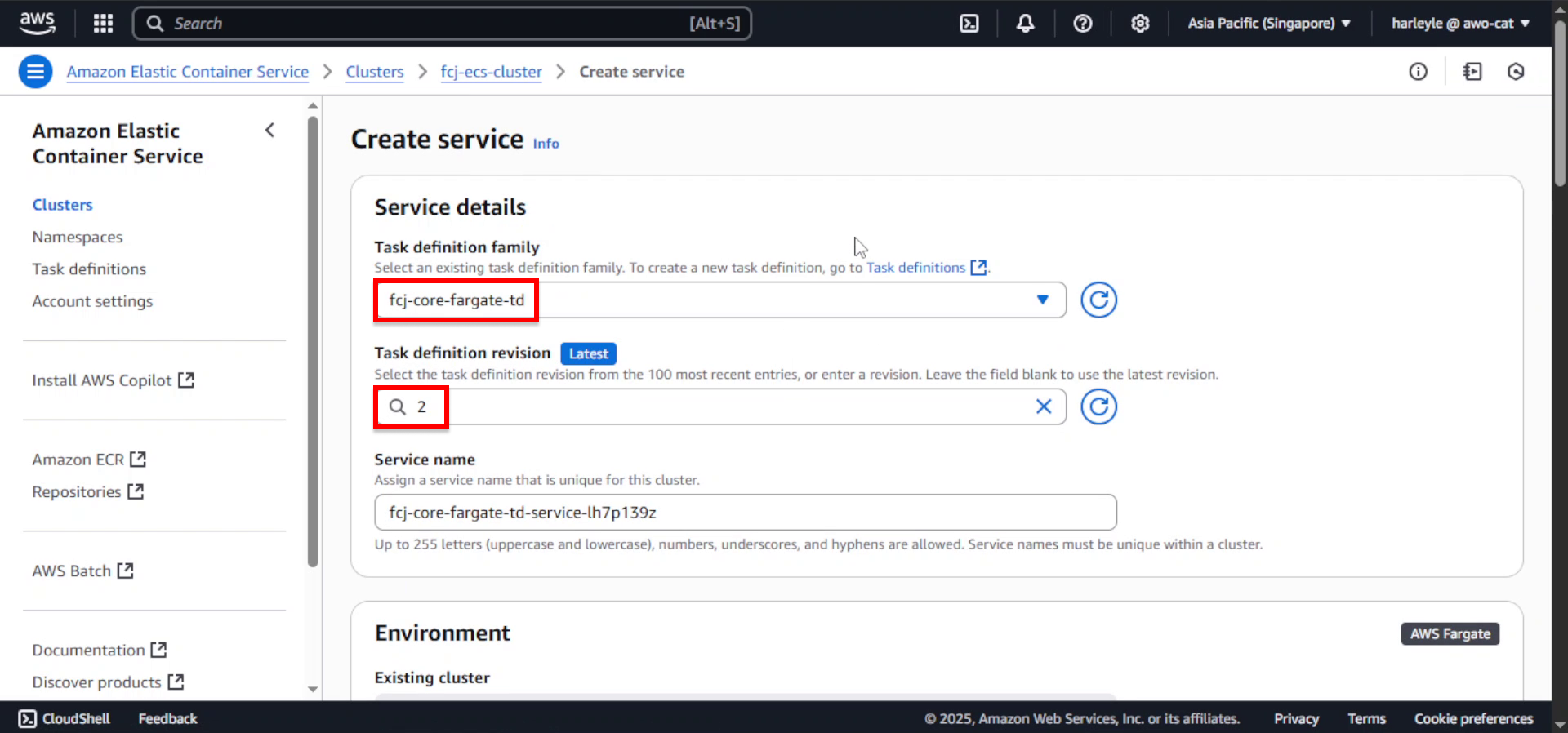Open the Info link beside Create service

[x=546, y=144]
